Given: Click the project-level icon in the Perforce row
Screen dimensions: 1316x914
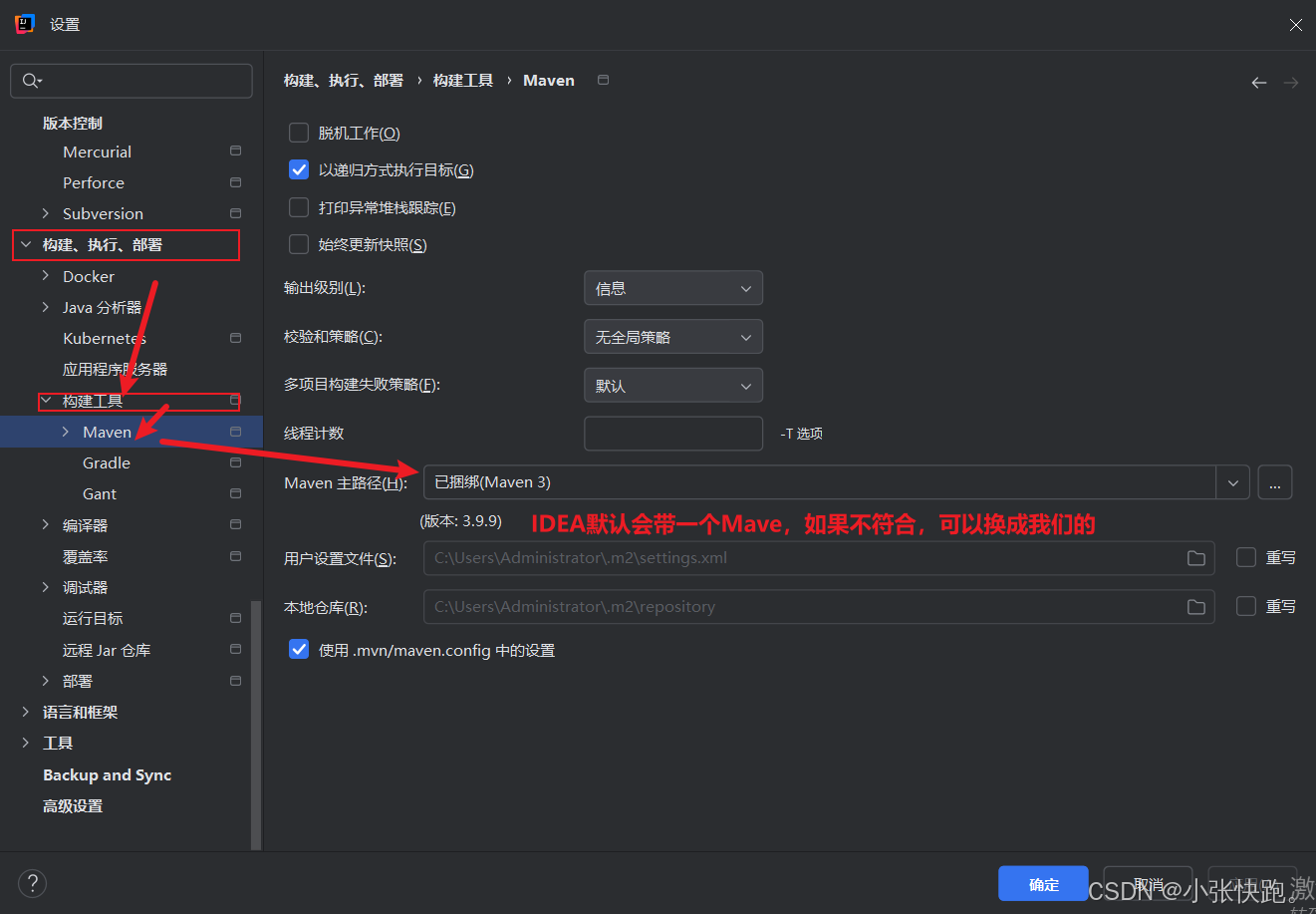Looking at the screenshot, I should point(235,182).
